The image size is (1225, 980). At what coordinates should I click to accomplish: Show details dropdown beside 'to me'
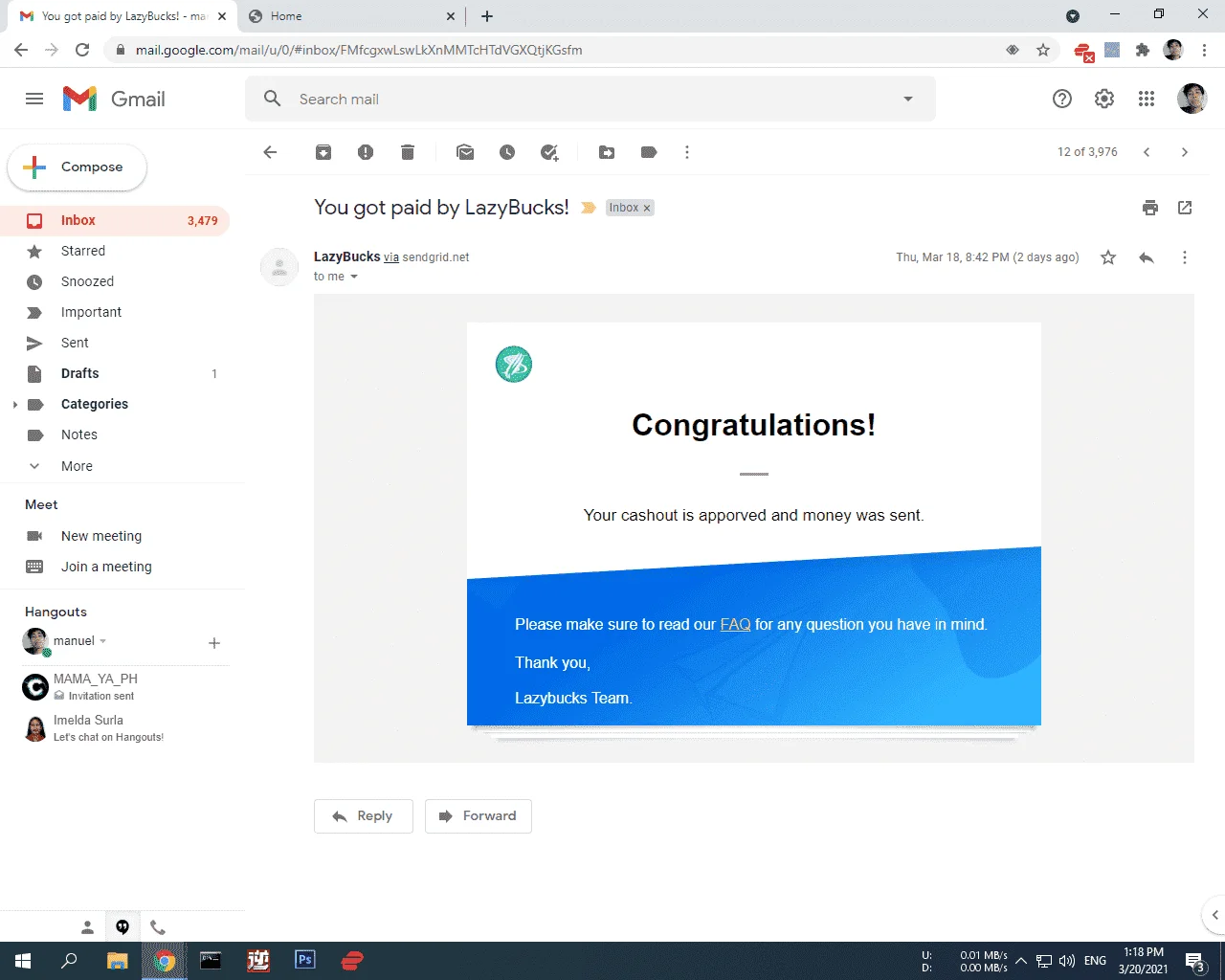pyautogui.click(x=354, y=277)
